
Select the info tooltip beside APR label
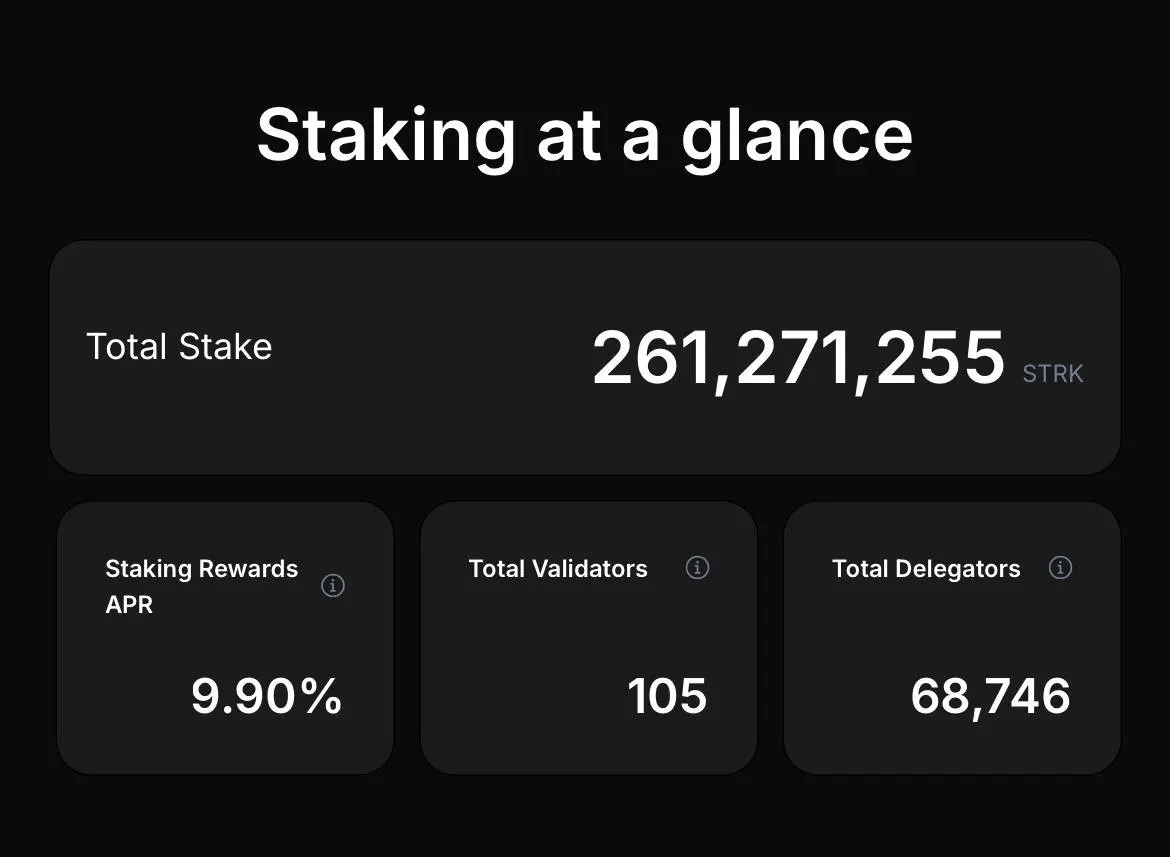[x=332, y=585]
